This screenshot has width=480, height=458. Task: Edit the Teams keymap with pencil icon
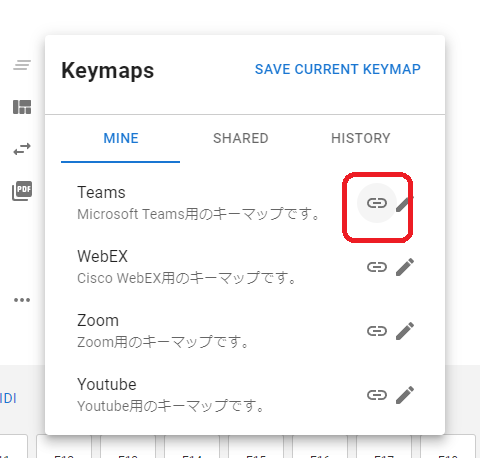[405, 203]
